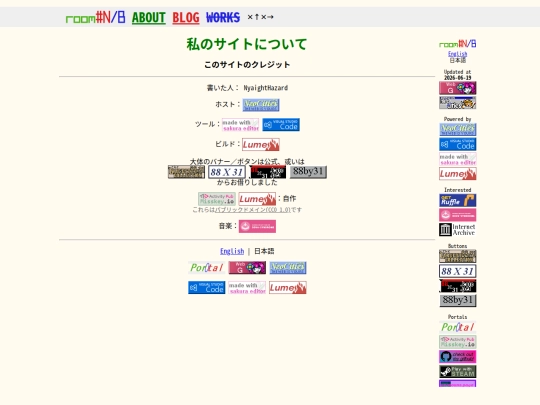Click the Play with Steam badge
This screenshot has height=405, width=540.
click(458, 372)
